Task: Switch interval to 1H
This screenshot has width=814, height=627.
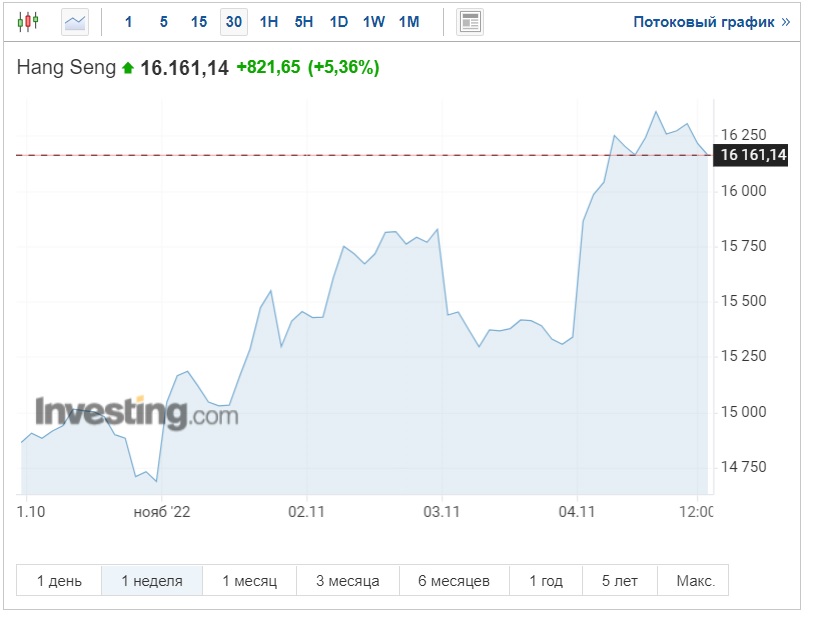Action: [x=269, y=21]
